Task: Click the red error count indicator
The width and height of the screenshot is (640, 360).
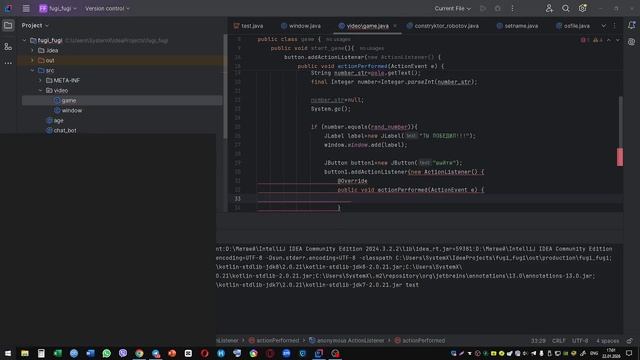Action: point(584,40)
